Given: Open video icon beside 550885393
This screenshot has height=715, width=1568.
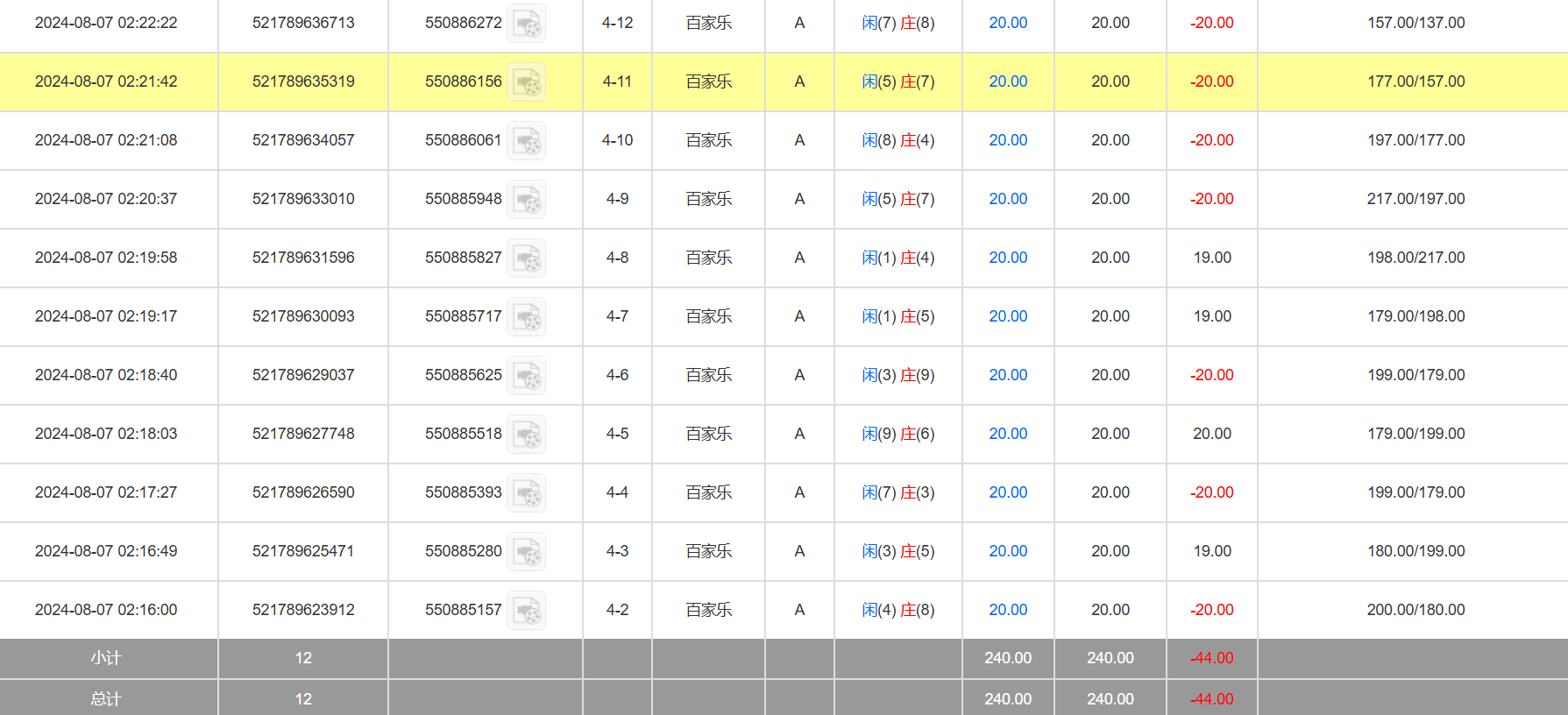Looking at the screenshot, I should (527, 493).
